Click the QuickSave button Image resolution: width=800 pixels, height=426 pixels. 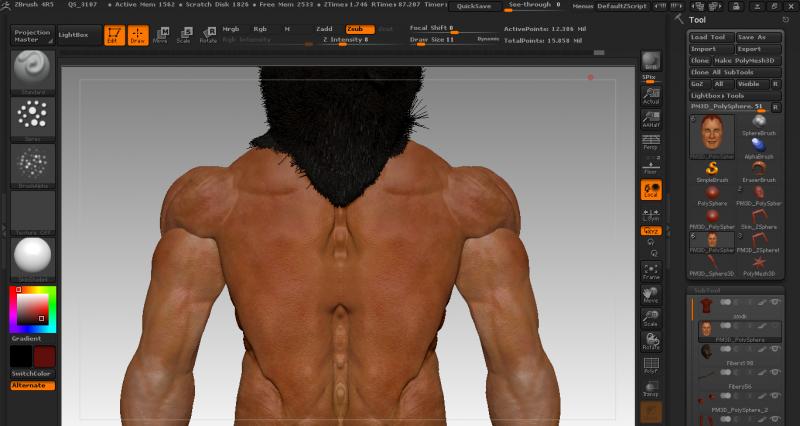pos(474,6)
